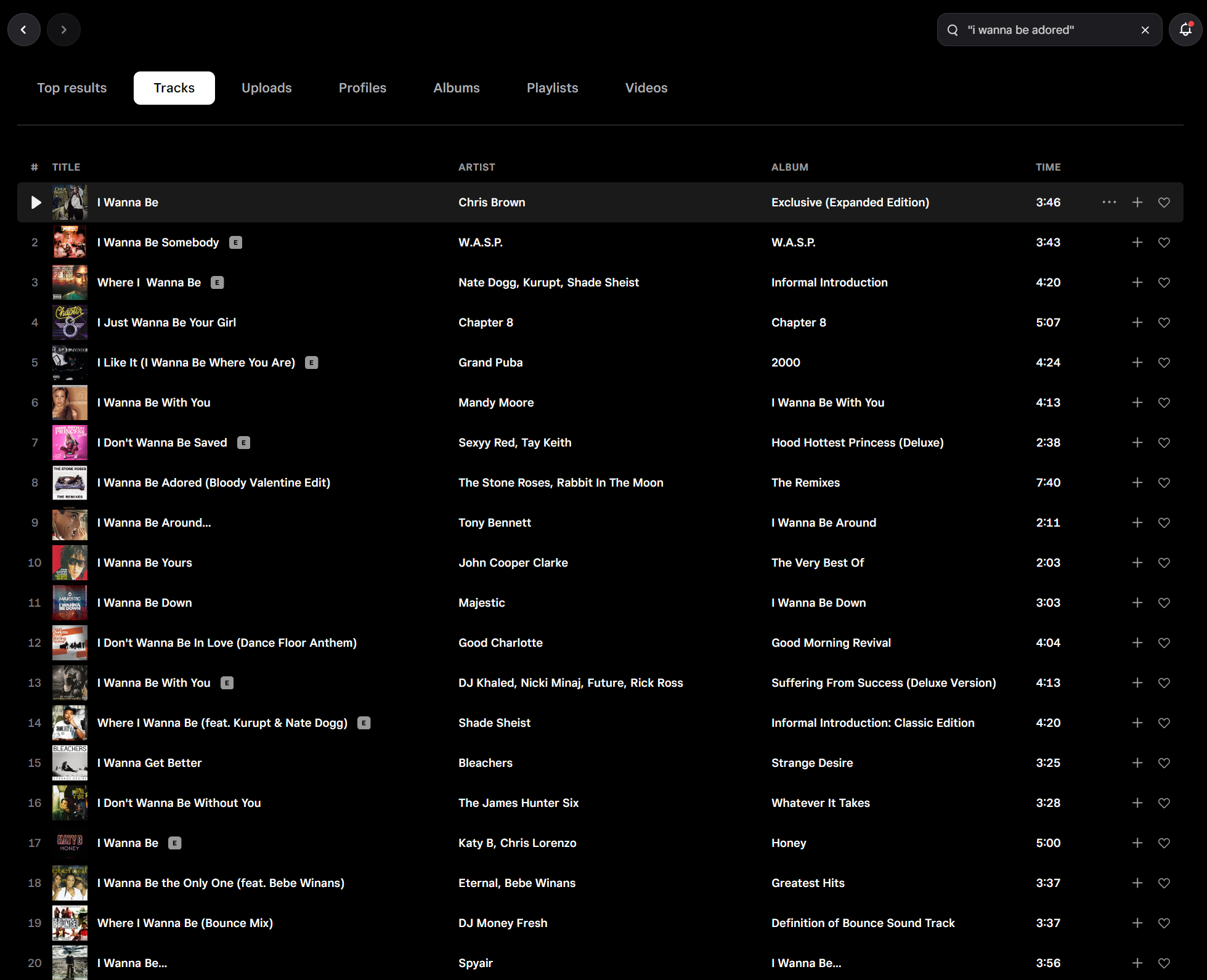Switch to the Albums tab

coord(456,88)
